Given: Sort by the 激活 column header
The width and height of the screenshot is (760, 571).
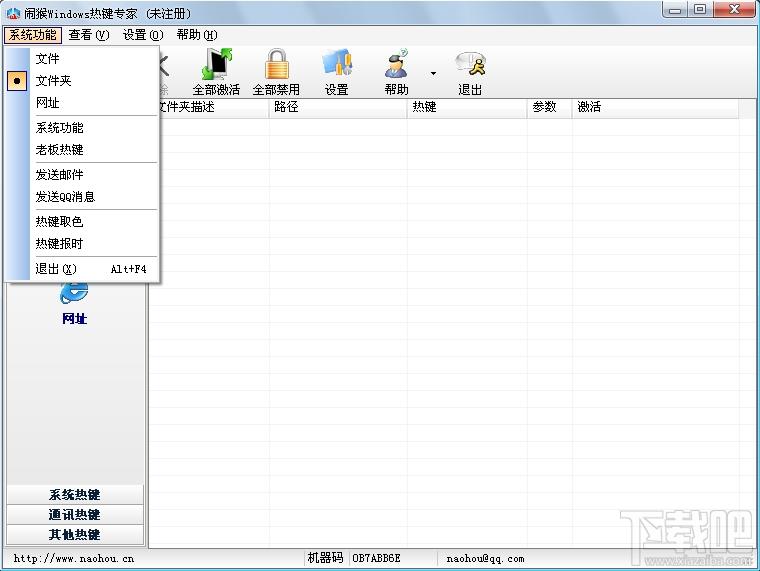Looking at the screenshot, I should tap(655, 107).
